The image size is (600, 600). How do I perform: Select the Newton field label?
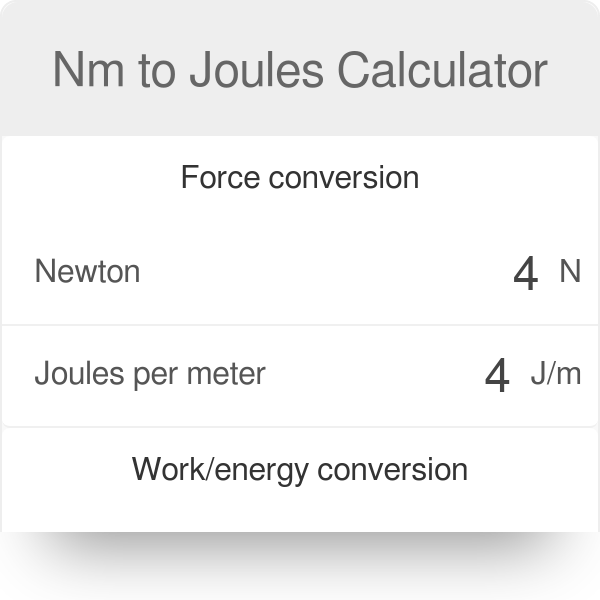tap(88, 272)
